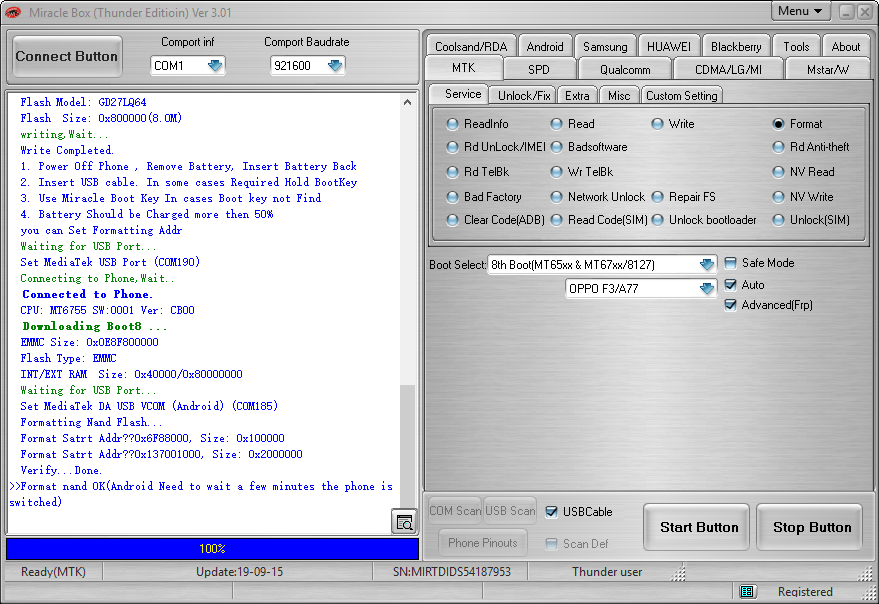Viewport: 879px width, 604px height.
Task: Click the Connect Button
Action: (67, 56)
